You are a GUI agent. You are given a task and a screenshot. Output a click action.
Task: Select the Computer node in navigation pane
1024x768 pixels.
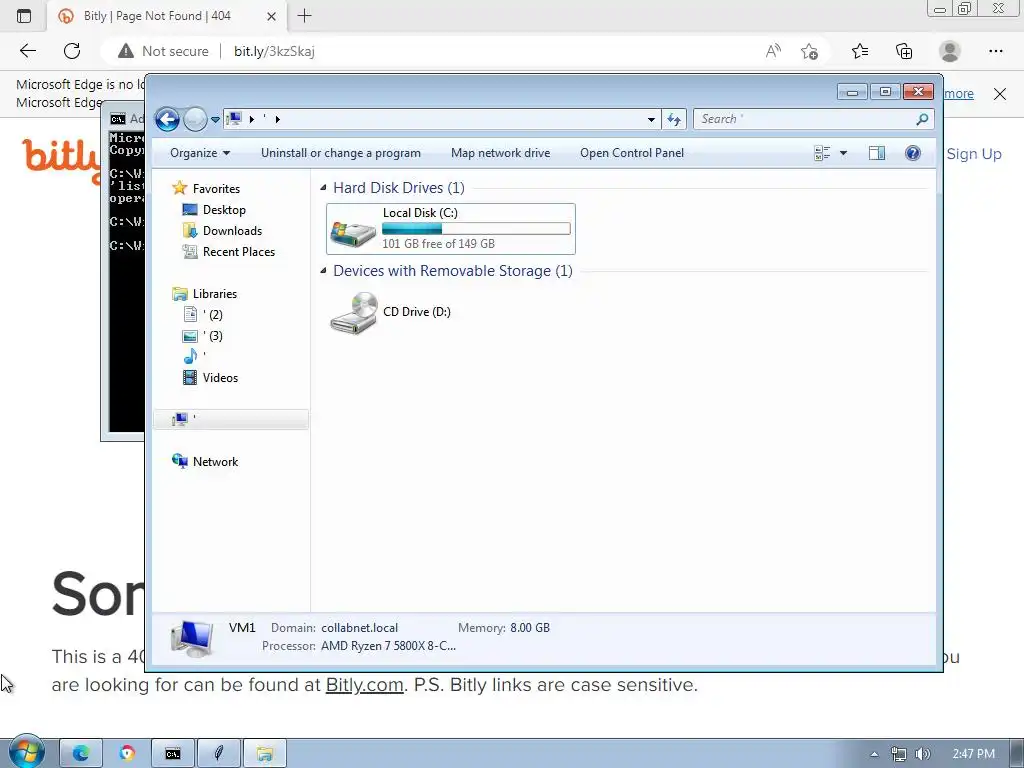pyautogui.click(x=230, y=419)
